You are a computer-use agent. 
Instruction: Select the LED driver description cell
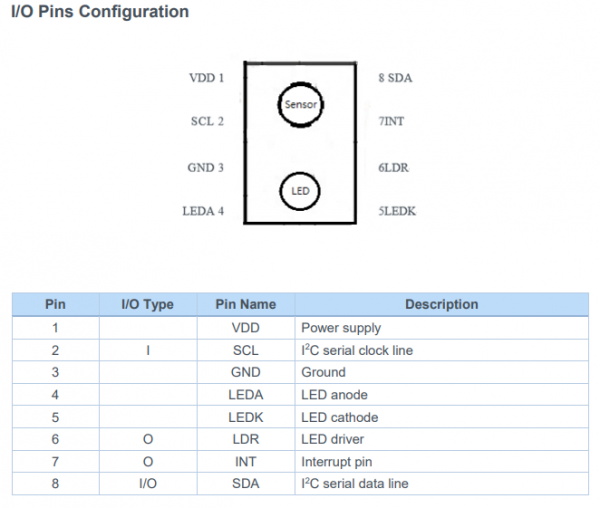[332, 439]
